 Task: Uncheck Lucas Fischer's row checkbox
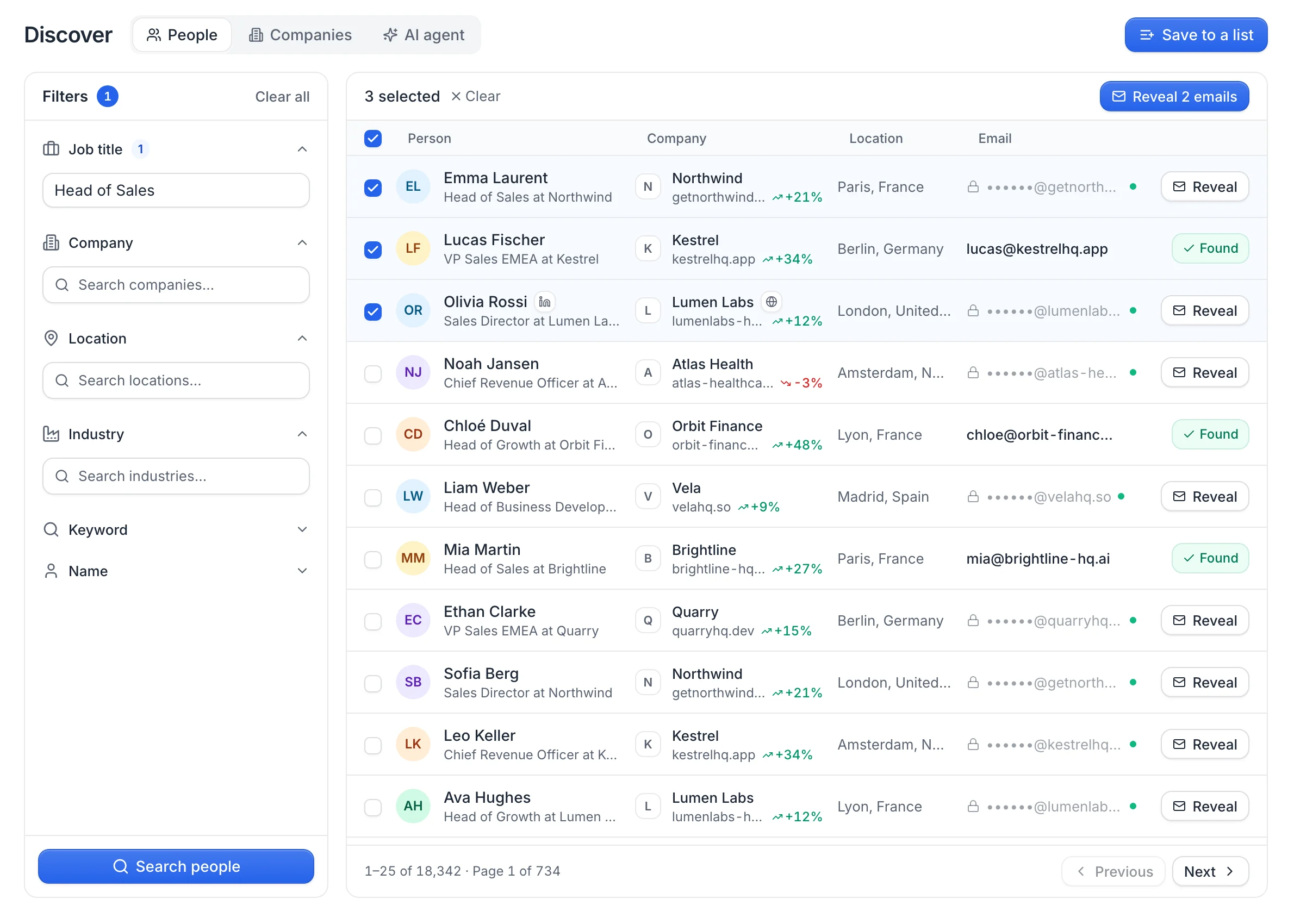click(x=373, y=249)
